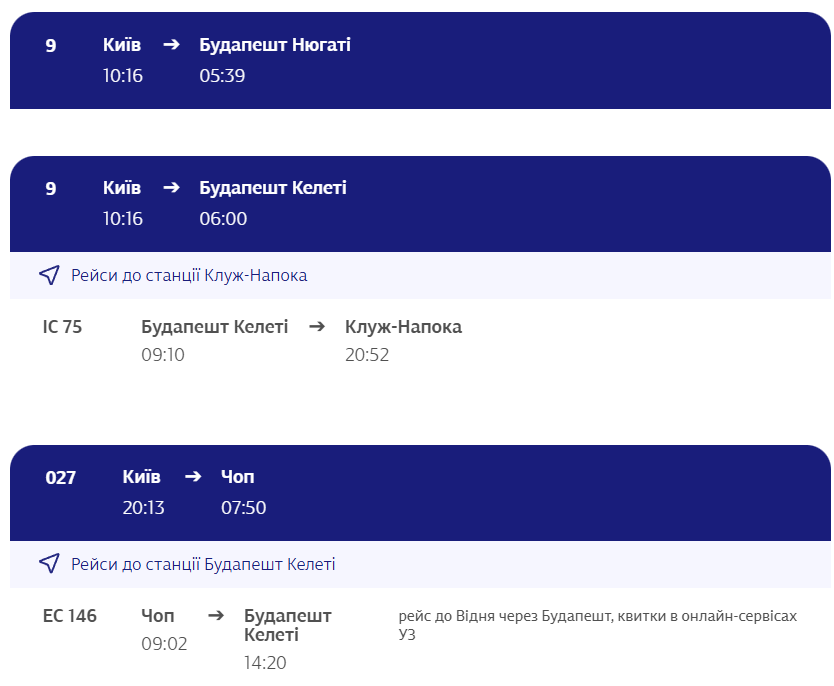Click departure time 20:13 for train 027
834x686 pixels.
click(x=143, y=508)
